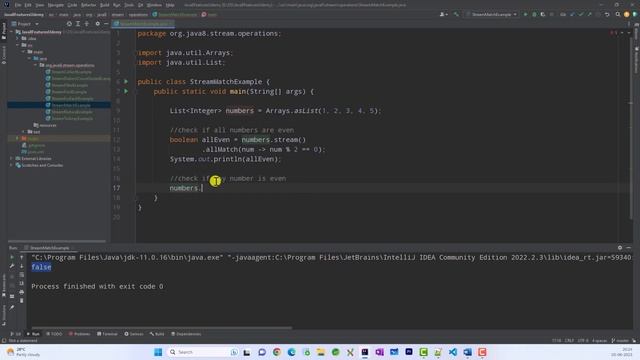The height and width of the screenshot is (360, 640).
Task: Click the user account icon in the toolbar
Action: [x=443, y=14]
